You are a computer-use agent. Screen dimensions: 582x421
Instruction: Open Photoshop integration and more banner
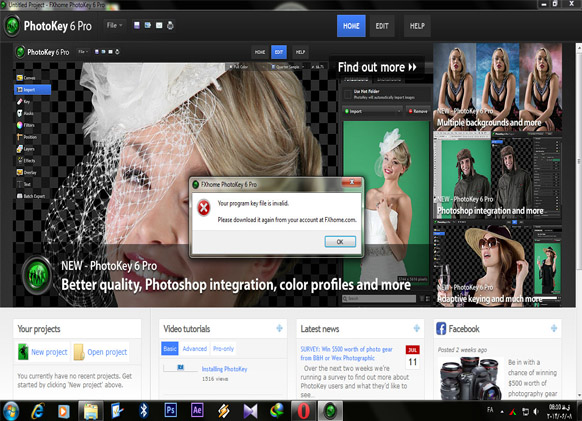point(497,175)
